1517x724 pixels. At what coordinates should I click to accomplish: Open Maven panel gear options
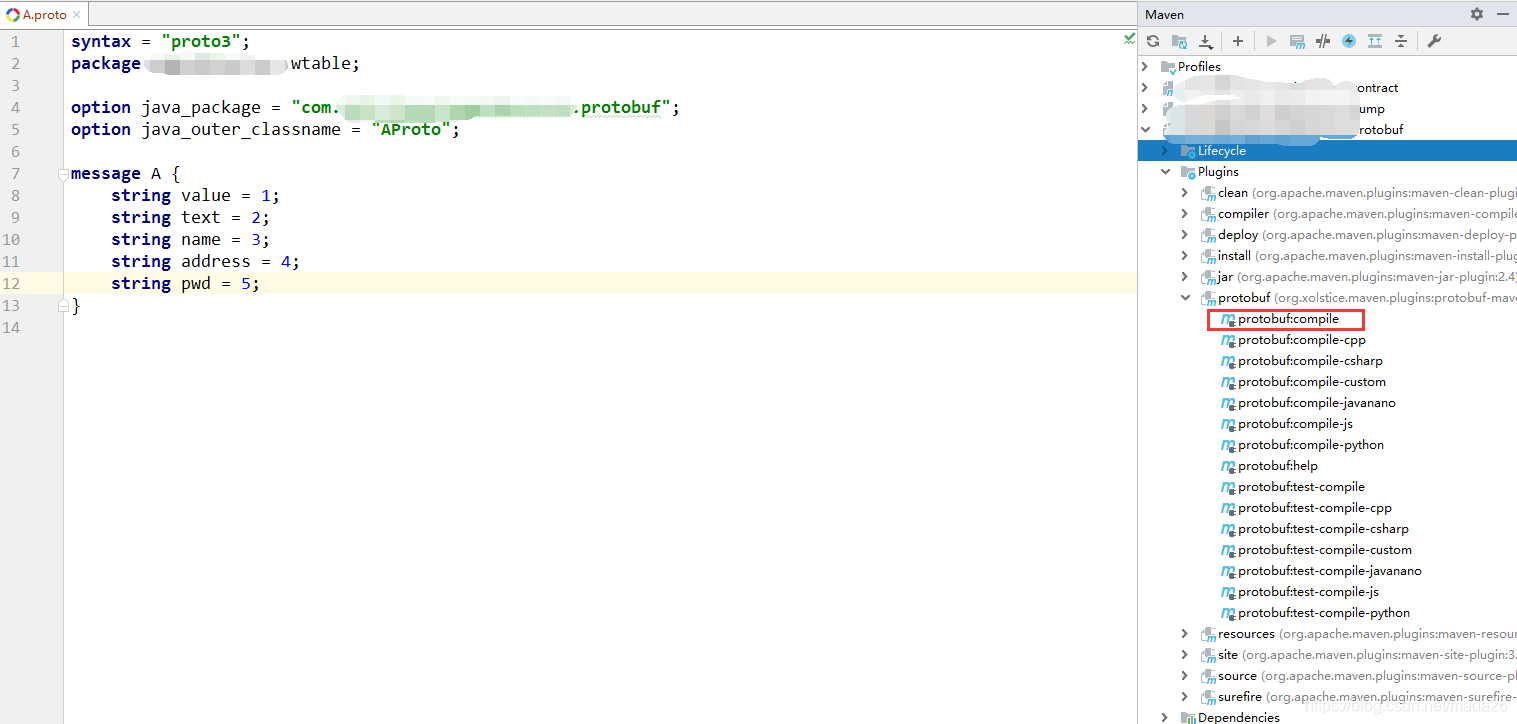(1477, 14)
